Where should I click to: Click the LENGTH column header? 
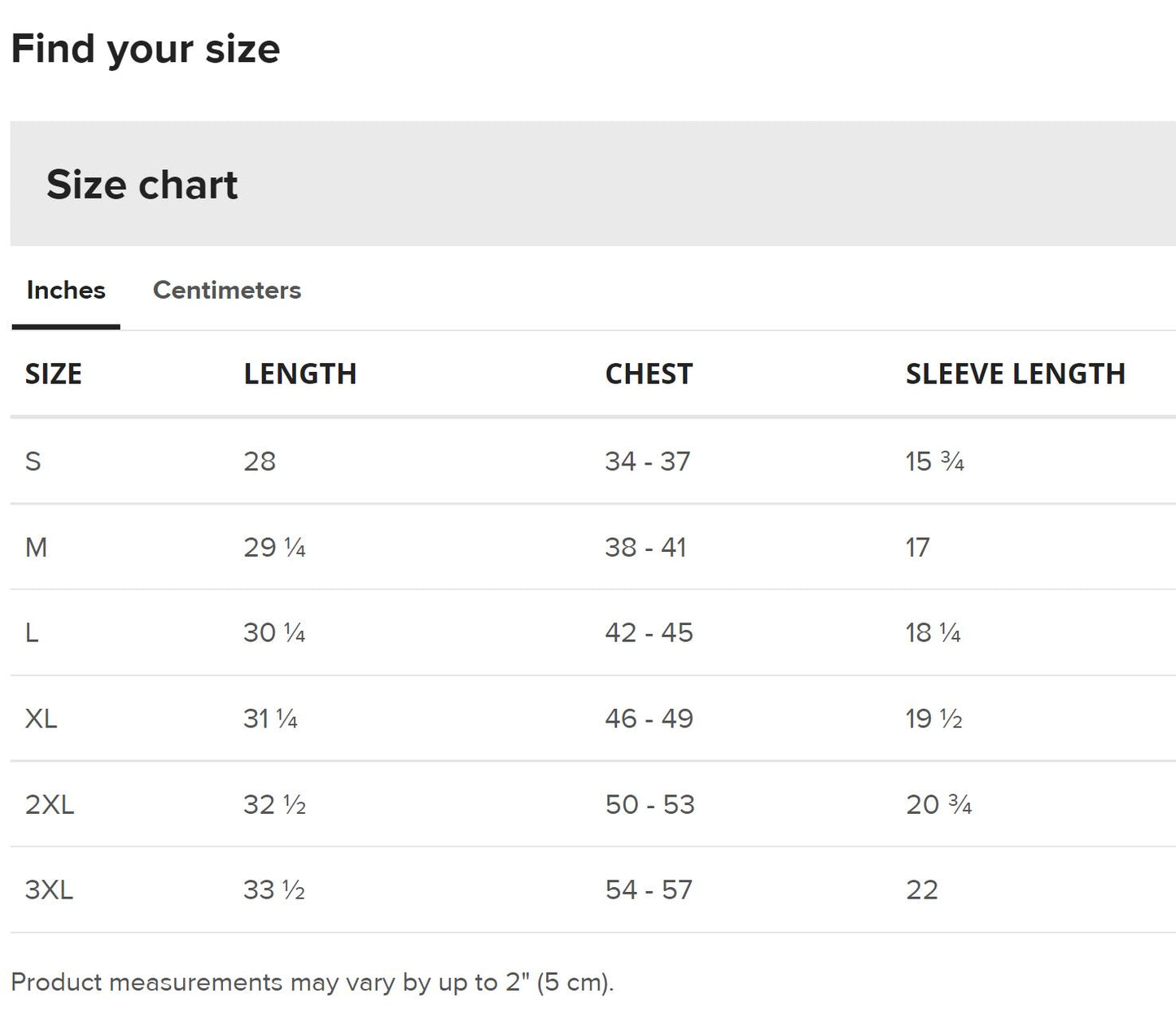coord(299,374)
